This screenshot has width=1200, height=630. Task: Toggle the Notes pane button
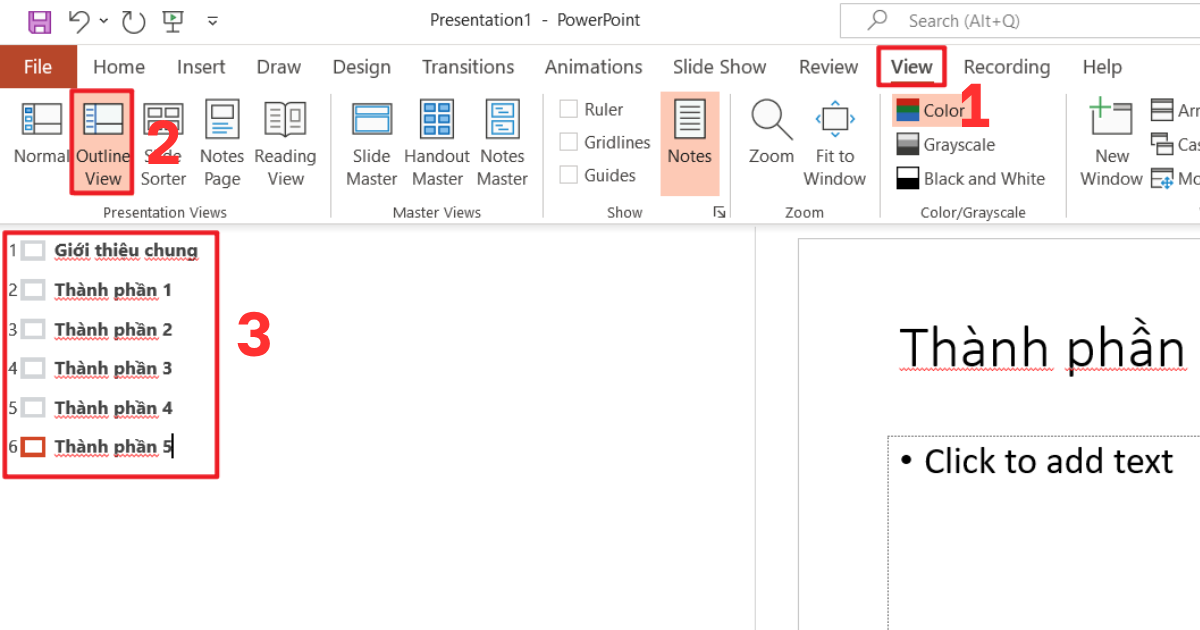click(690, 143)
